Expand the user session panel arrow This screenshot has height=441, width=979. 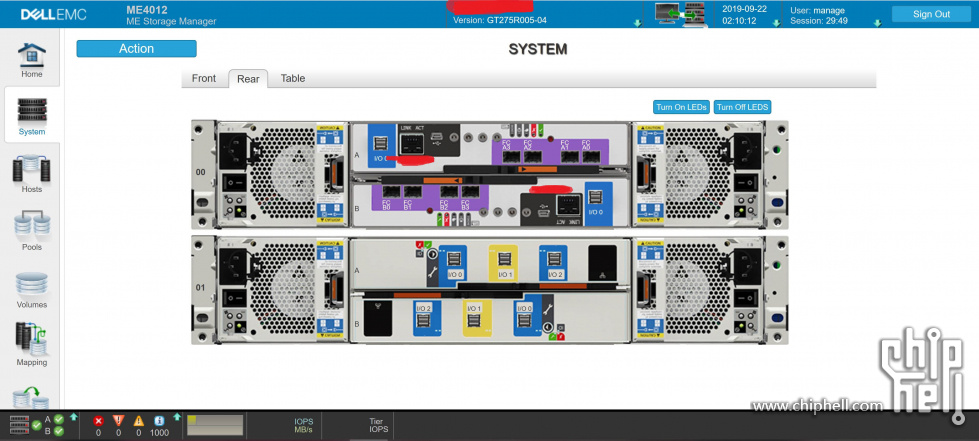point(877,23)
